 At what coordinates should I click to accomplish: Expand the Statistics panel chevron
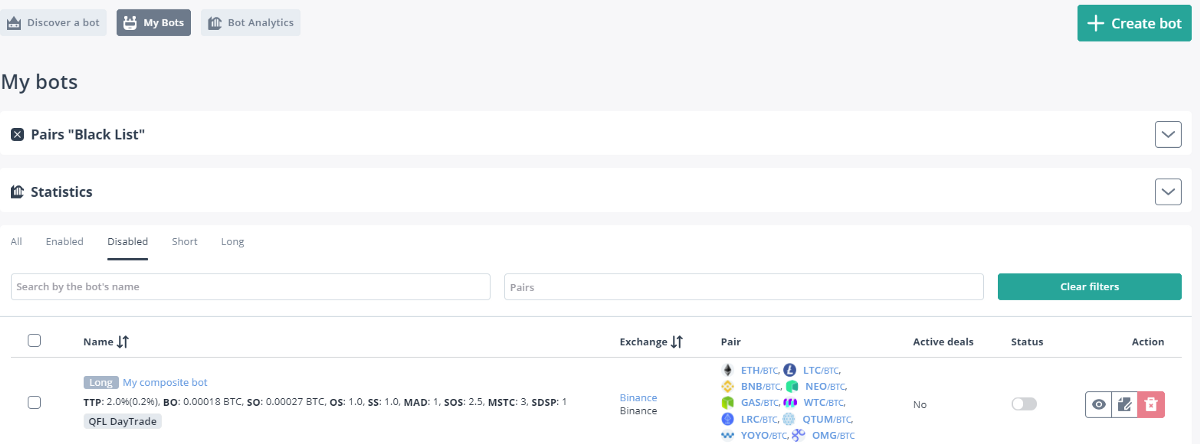pos(1168,191)
